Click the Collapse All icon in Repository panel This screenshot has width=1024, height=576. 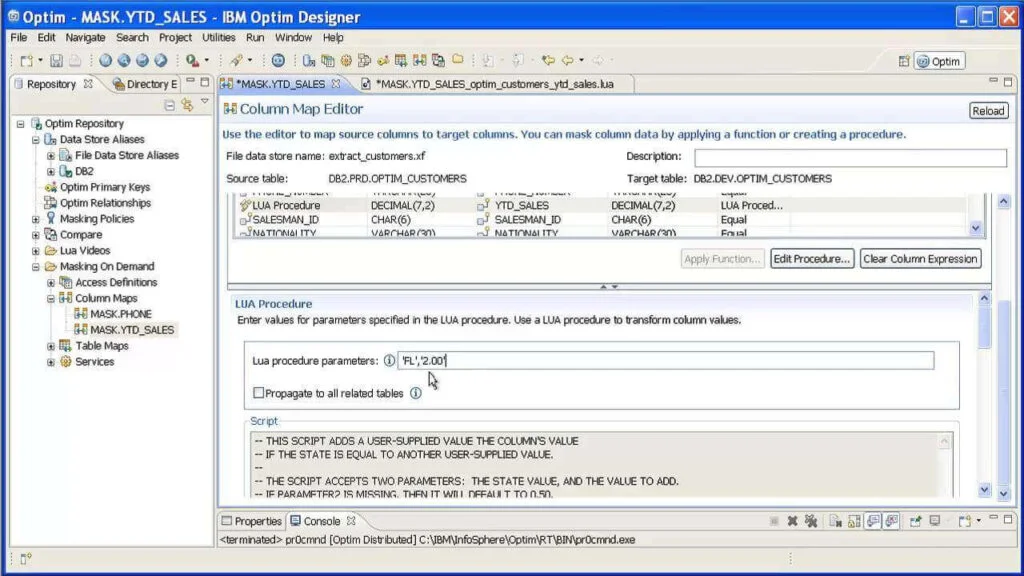click(x=169, y=104)
